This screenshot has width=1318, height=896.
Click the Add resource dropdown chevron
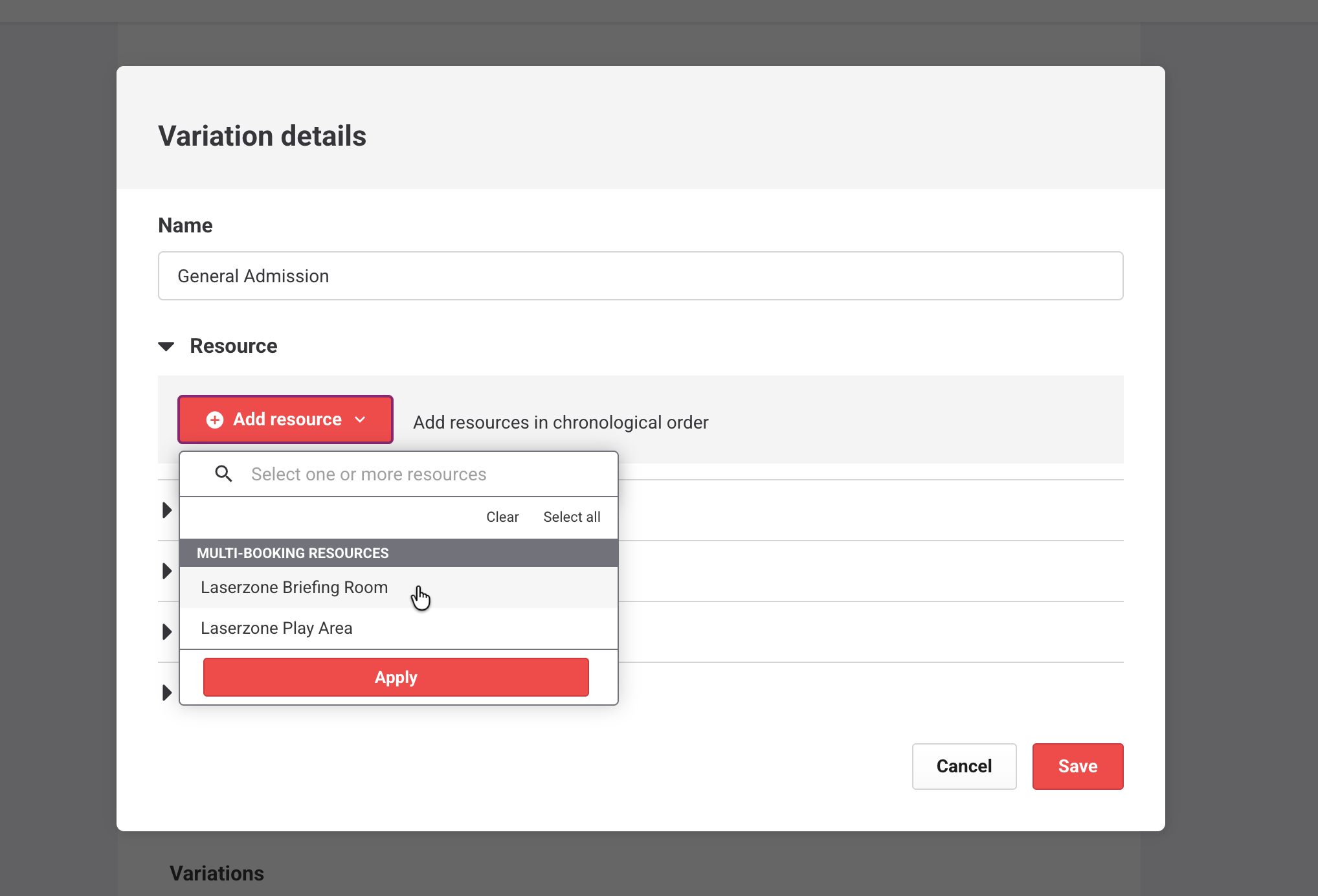tap(361, 420)
